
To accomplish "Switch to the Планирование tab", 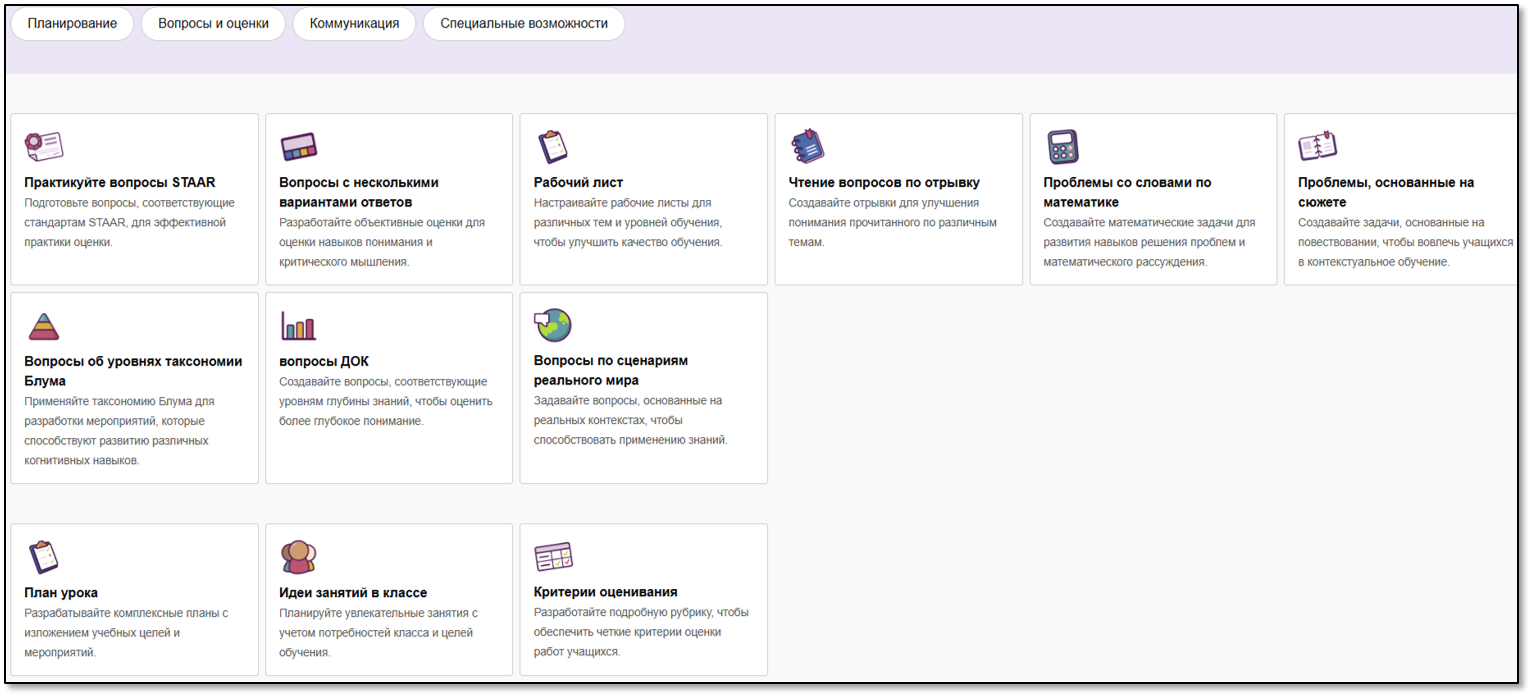I will 72,24.
